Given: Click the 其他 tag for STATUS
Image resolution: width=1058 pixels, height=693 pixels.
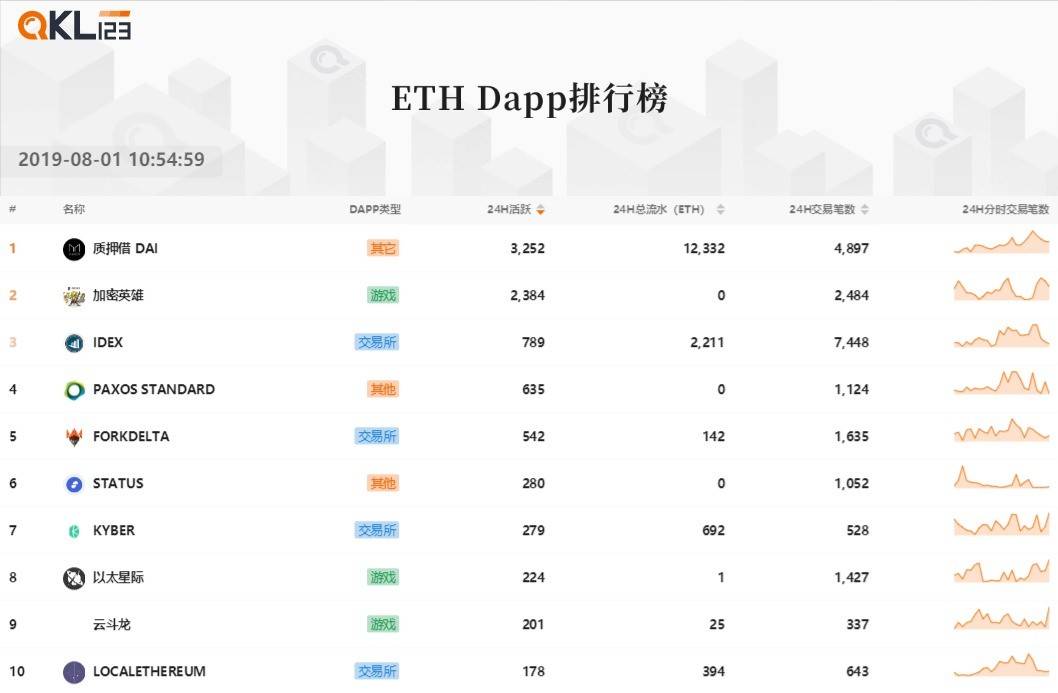Looking at the screenshot, I should (383, 483).
